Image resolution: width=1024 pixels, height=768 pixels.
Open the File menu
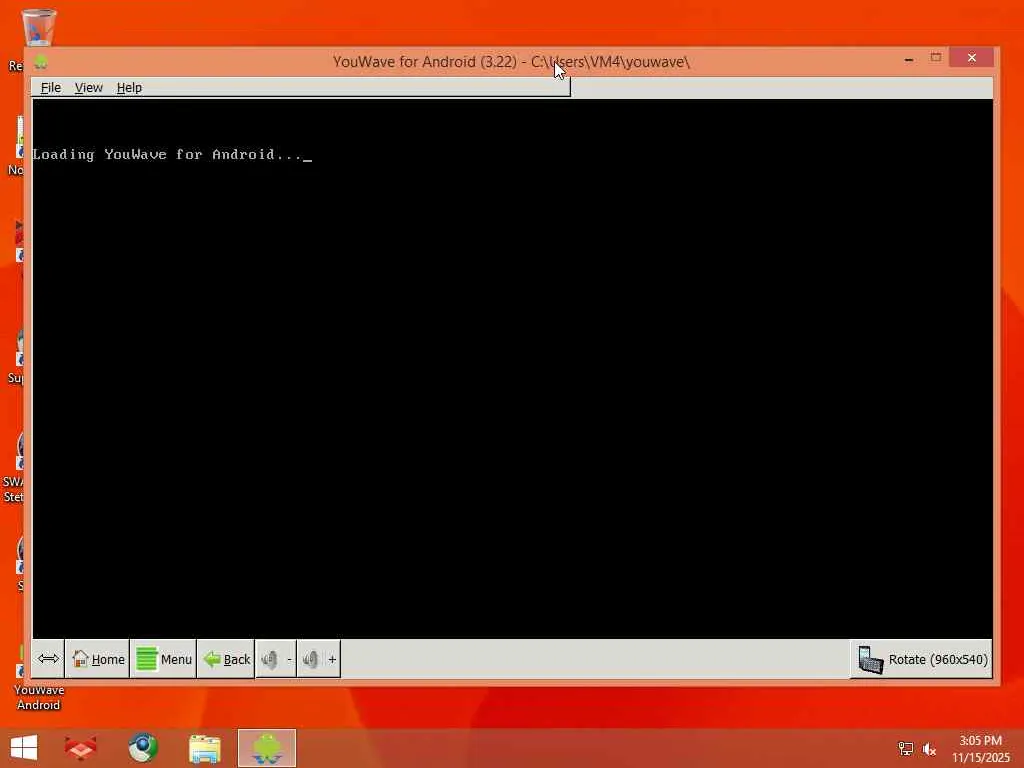(x=50, y=88)
